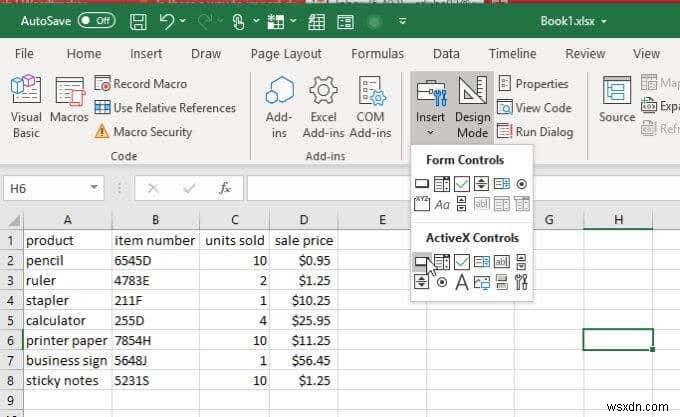Open Customize Quick Access Toolbar dropdown
The image size is (680, 417).
tap(402, 21)
